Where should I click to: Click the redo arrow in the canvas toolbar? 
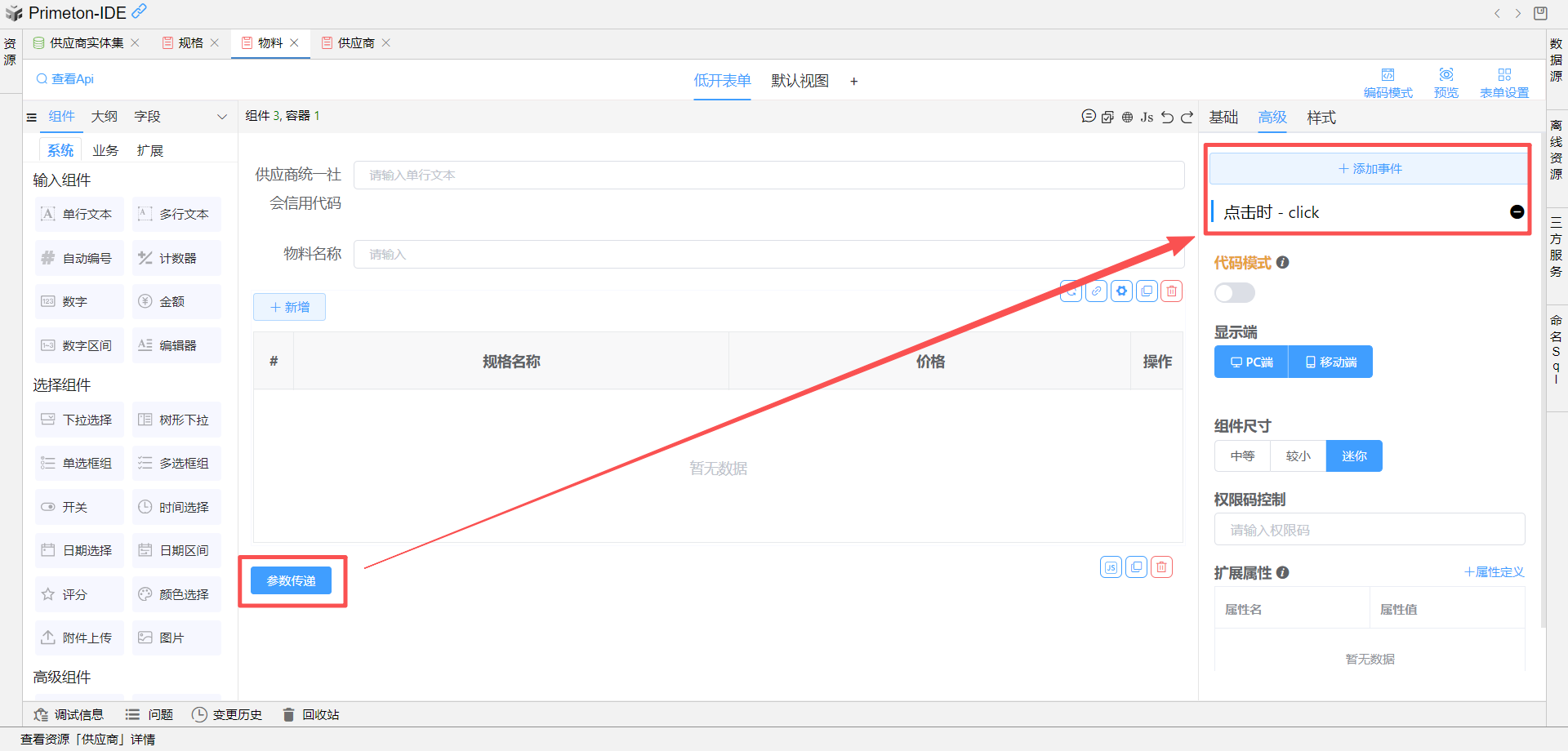click(x=1187, y=117)
